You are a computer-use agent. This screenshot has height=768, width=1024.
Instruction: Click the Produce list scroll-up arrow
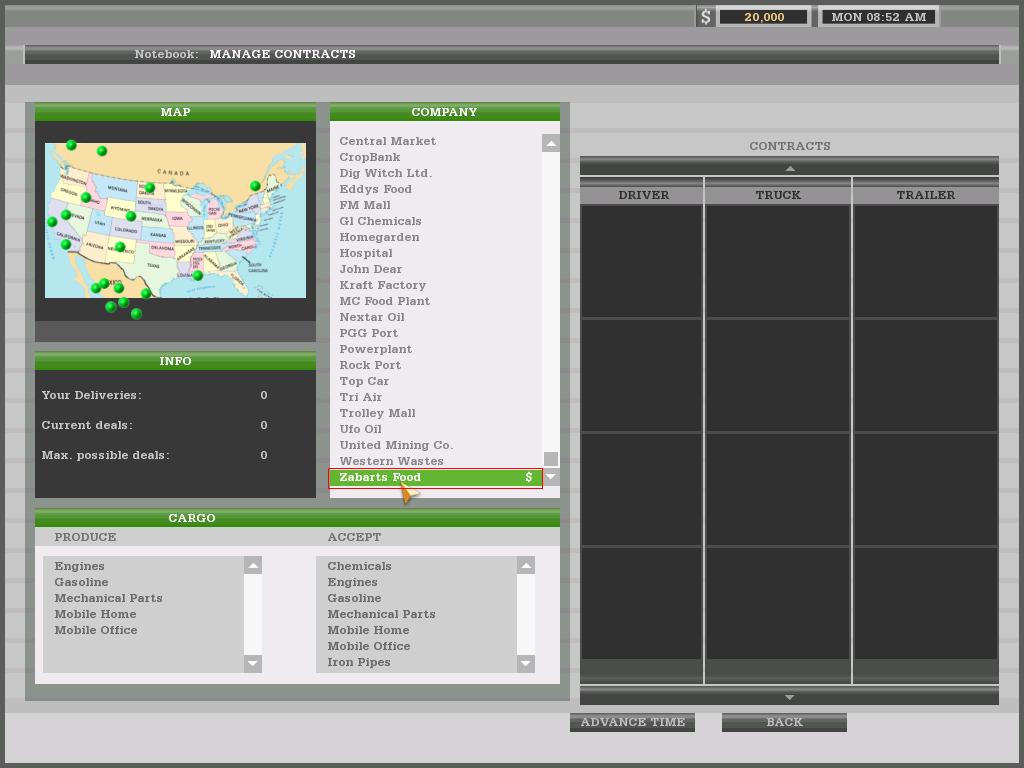(253, 566)
